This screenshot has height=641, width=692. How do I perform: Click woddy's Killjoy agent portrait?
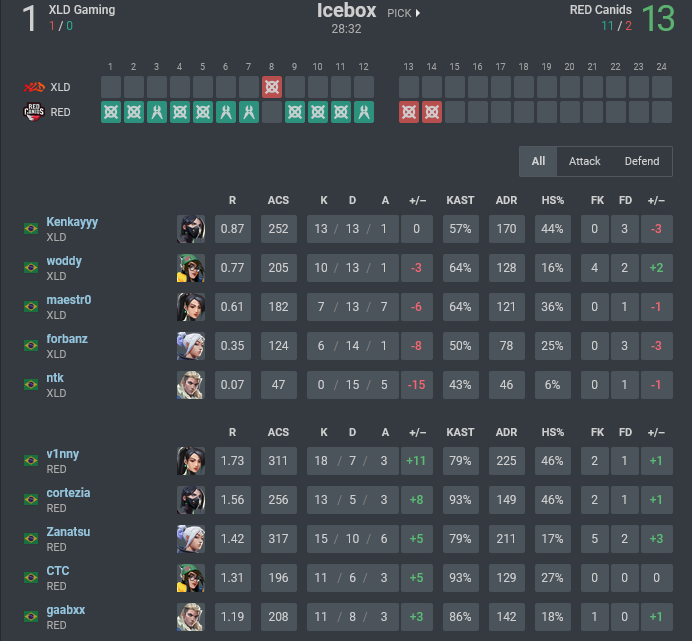[x=191, y=268]
